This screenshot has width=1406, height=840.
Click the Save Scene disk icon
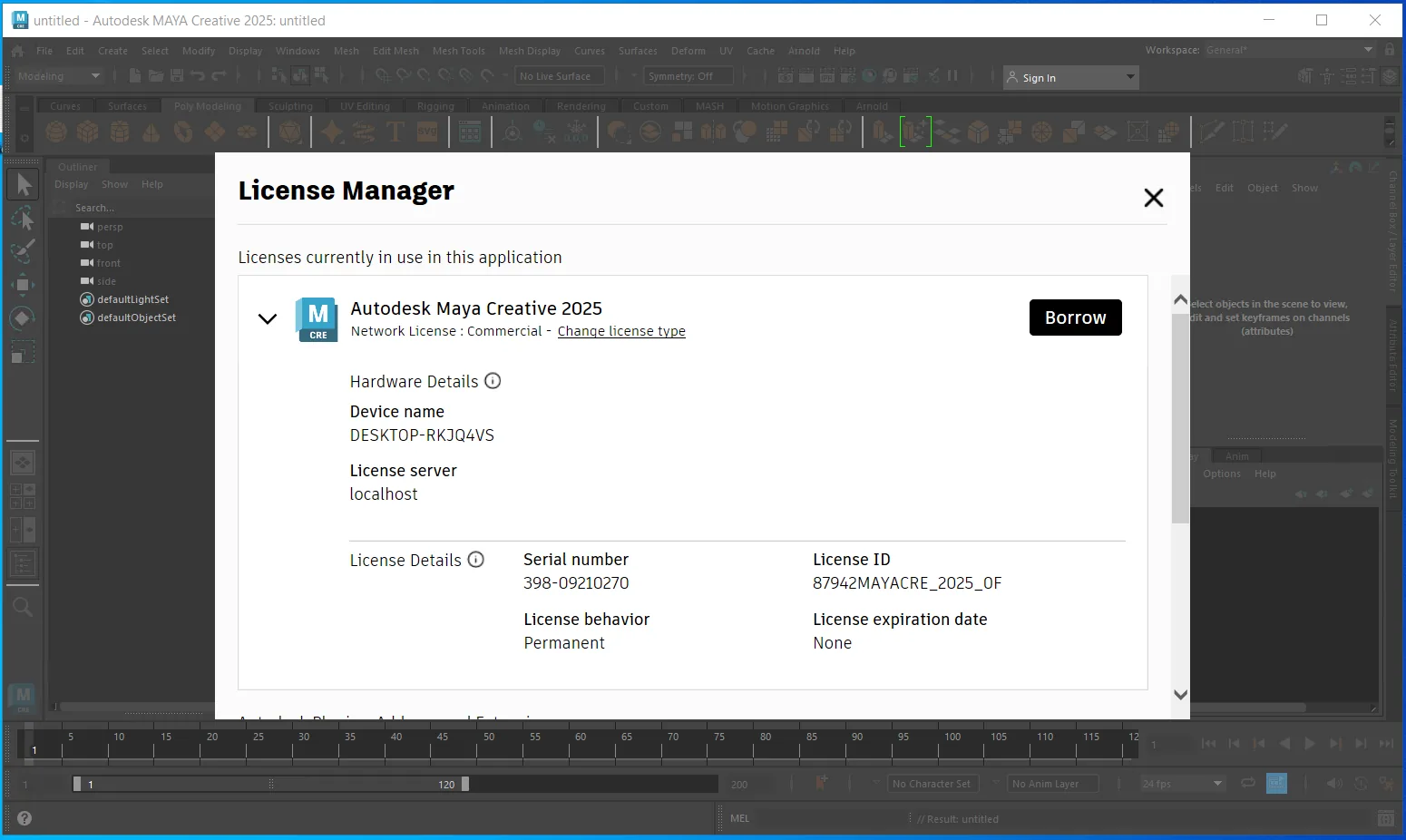click(177, 76)
